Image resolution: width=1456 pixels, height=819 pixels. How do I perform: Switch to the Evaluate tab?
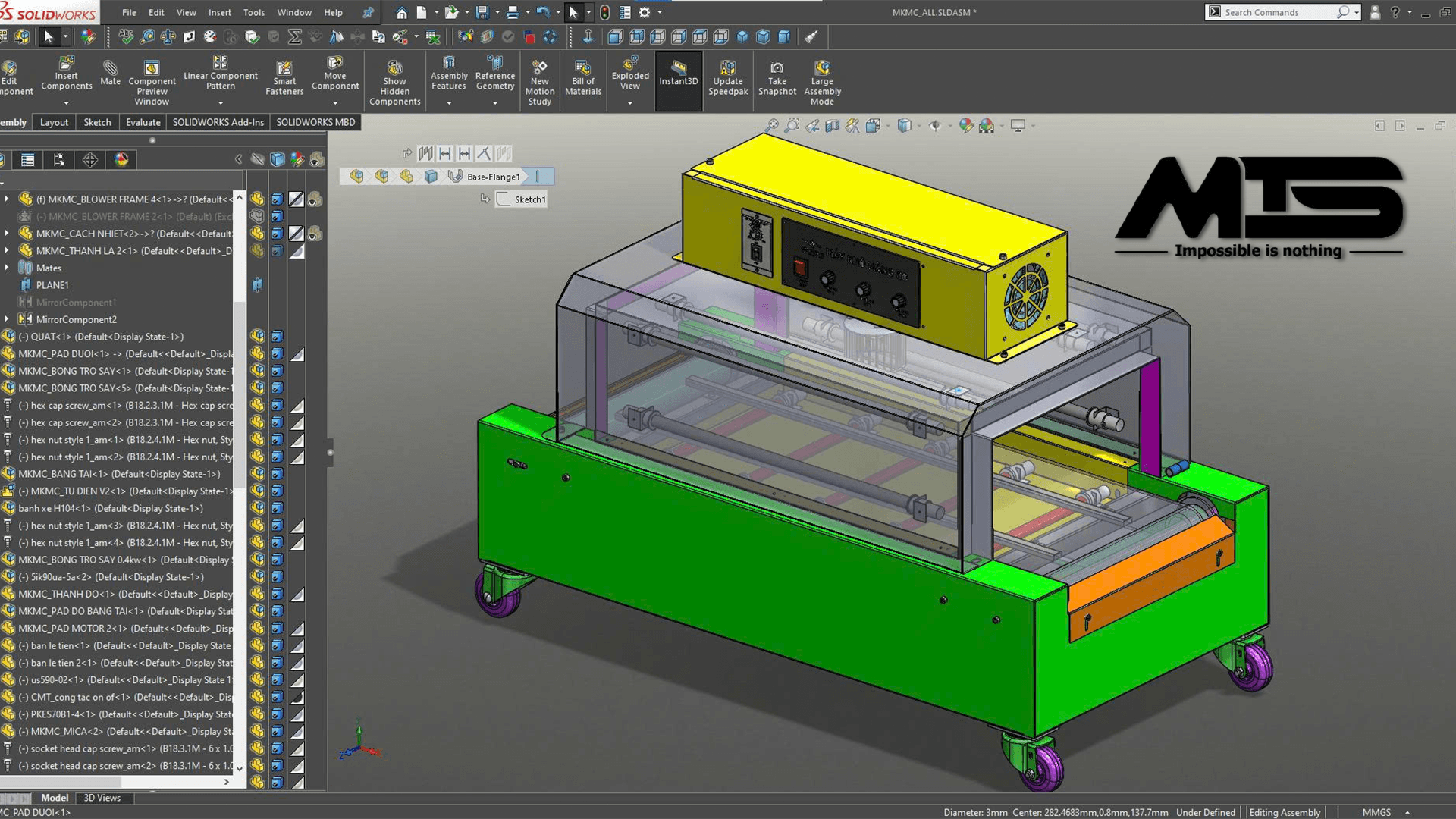[143, 122]
